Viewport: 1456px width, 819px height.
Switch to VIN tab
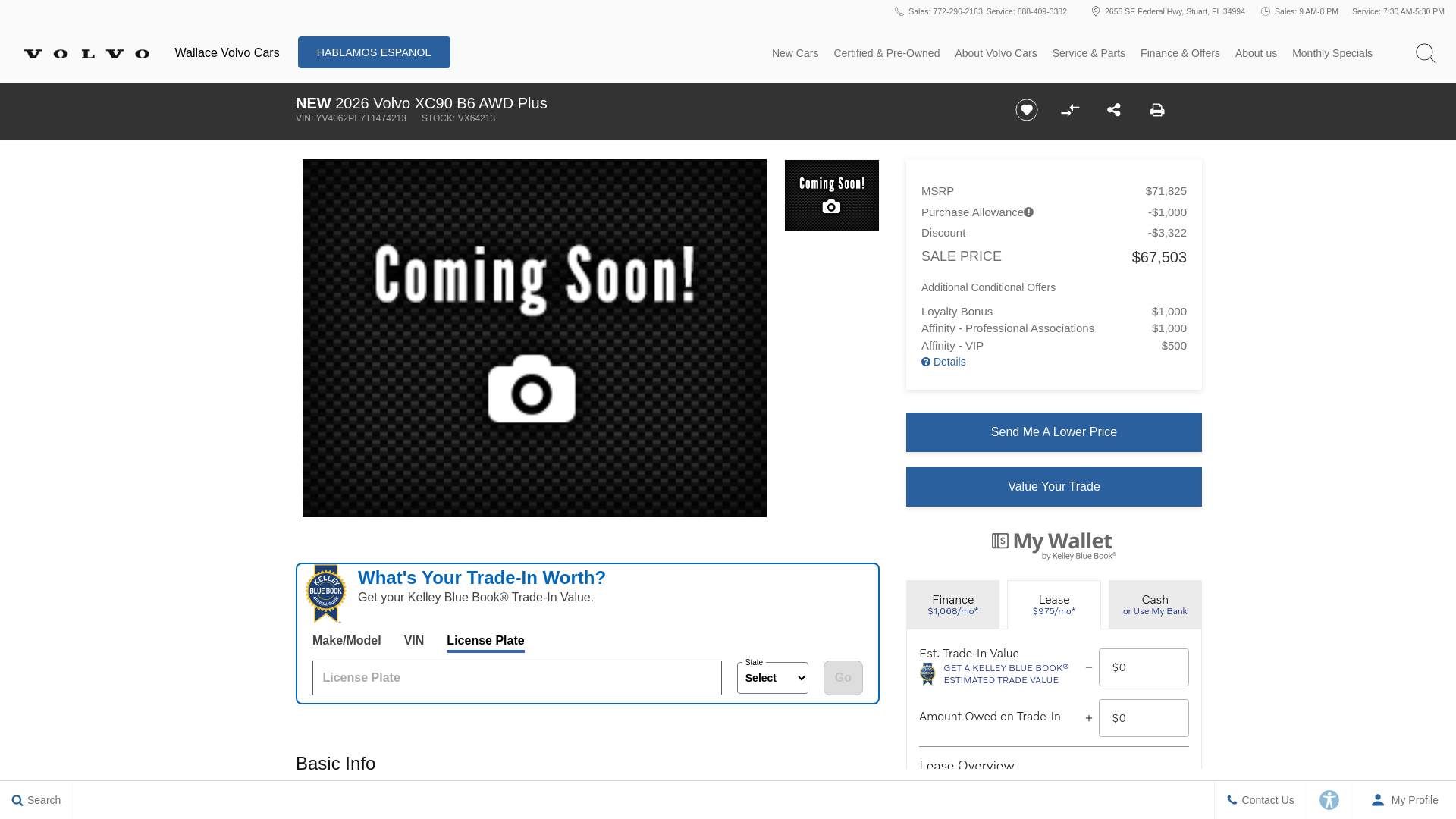414,641
